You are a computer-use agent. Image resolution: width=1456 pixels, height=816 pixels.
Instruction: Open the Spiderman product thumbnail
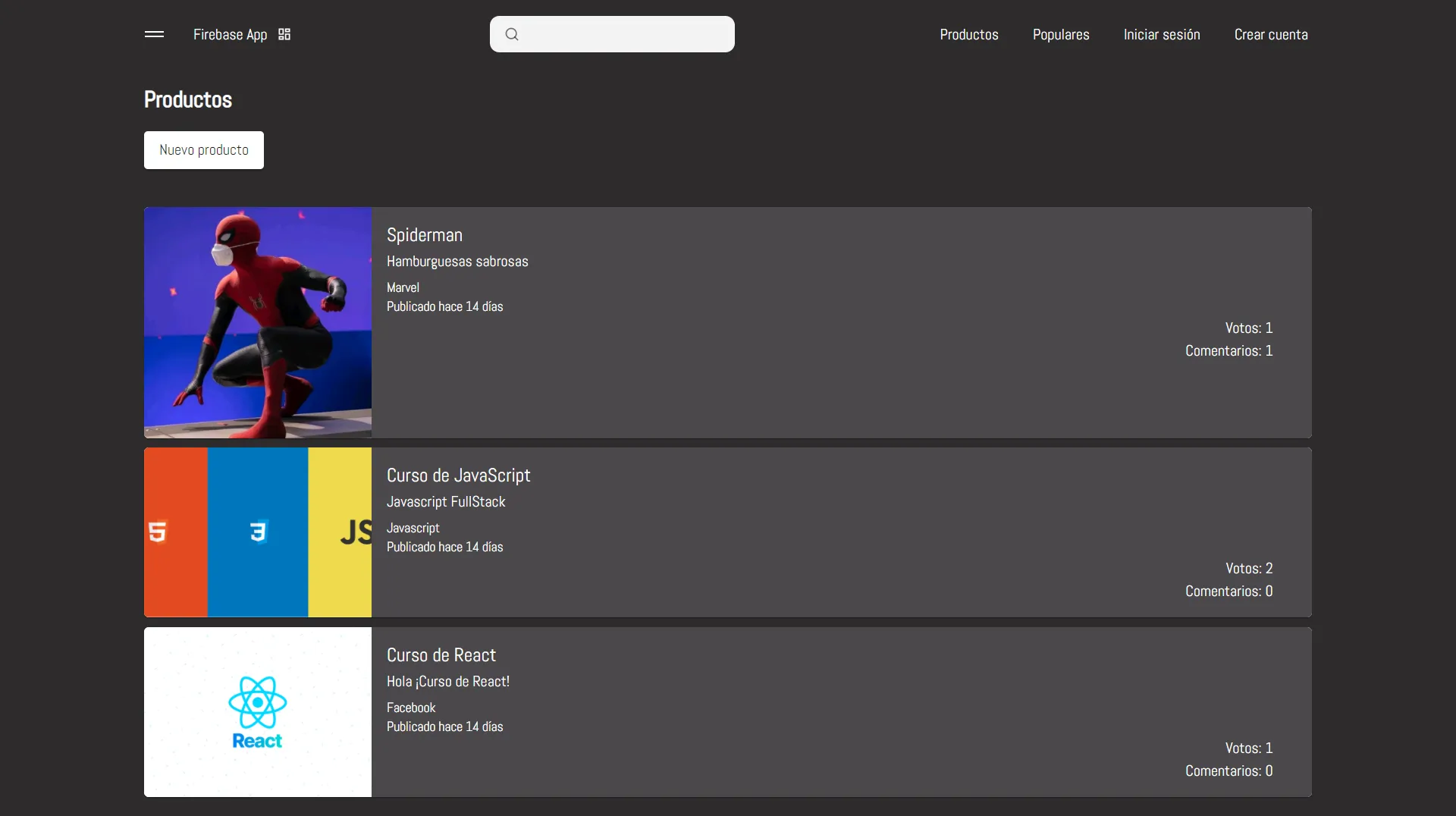(258, 322)
